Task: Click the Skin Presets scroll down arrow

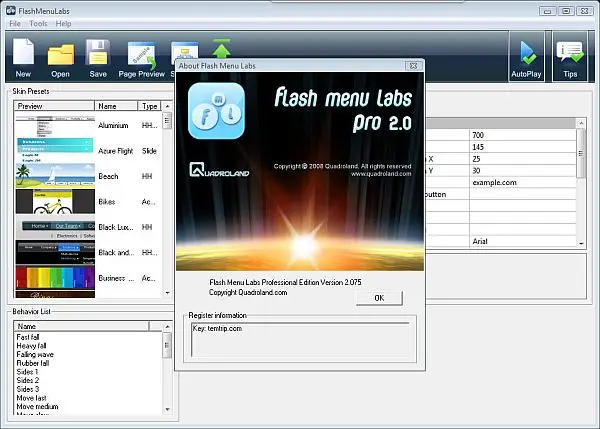Action: point(167,293)
